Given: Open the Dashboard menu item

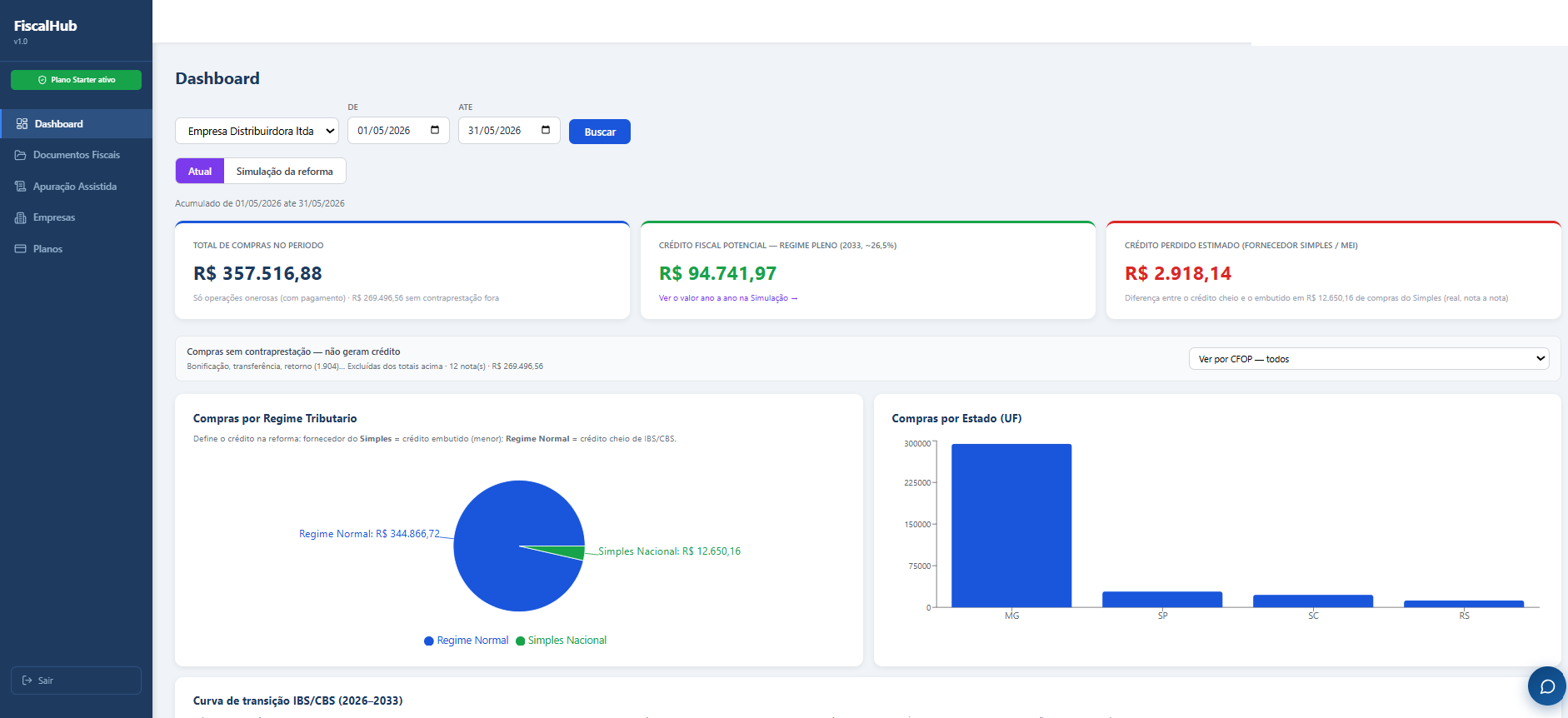Looking at the screenshot, I should point(77,124).
